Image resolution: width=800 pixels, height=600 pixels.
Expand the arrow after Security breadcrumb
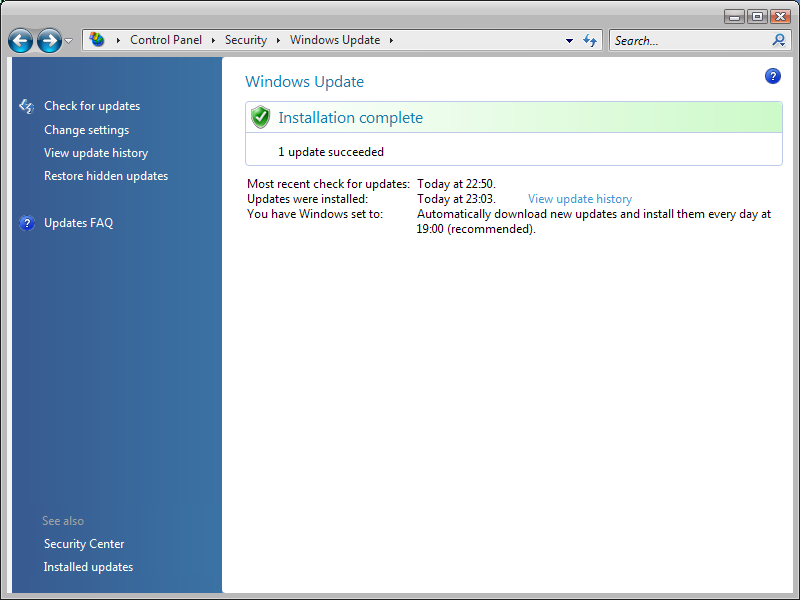click(278, 40)
